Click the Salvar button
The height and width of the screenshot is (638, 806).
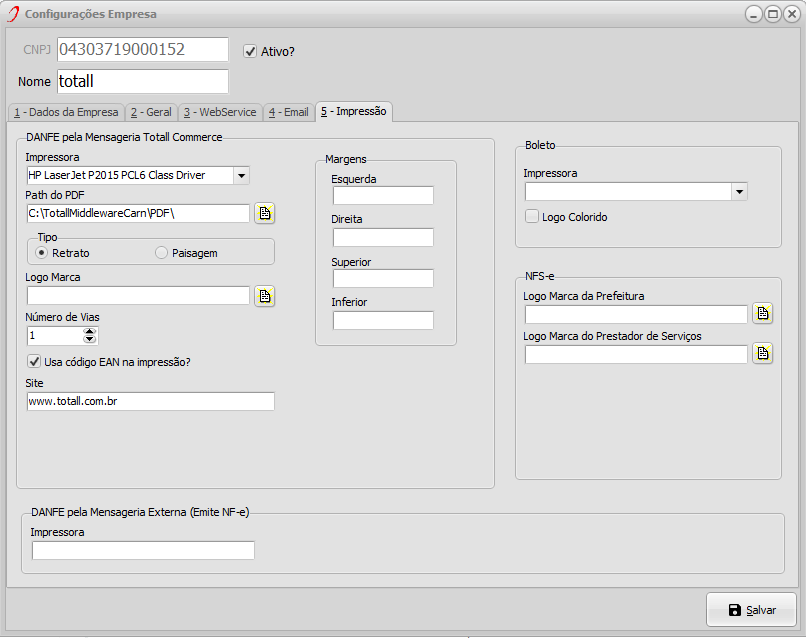coord(751,610)
